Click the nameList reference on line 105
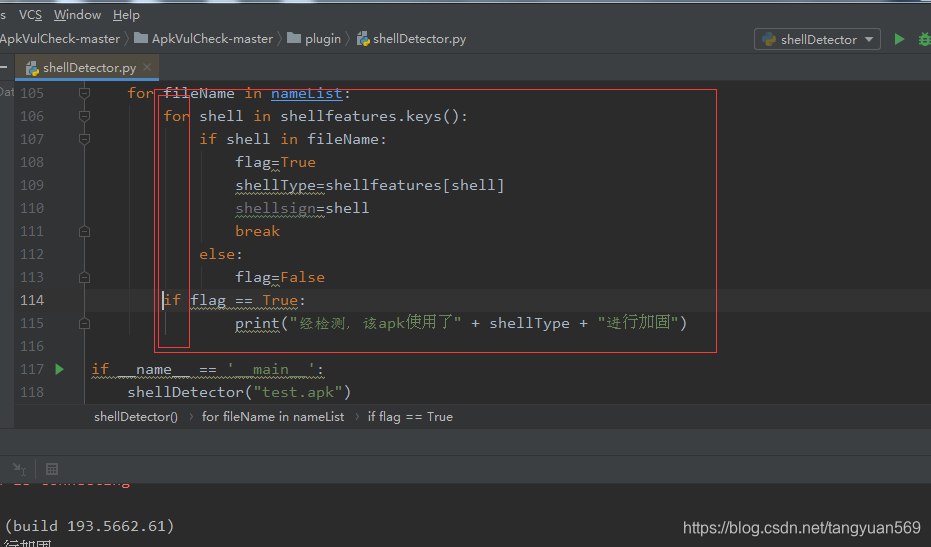931x547 pixels. (x=306, y=93)
